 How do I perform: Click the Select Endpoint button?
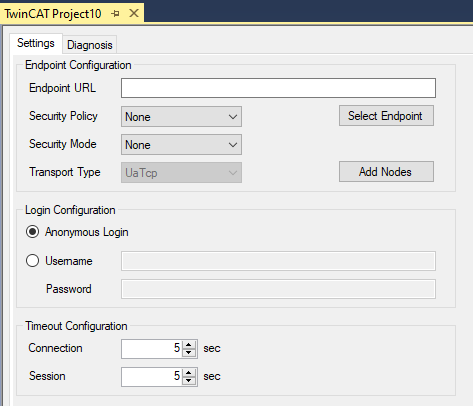click(x=386, y=116)
